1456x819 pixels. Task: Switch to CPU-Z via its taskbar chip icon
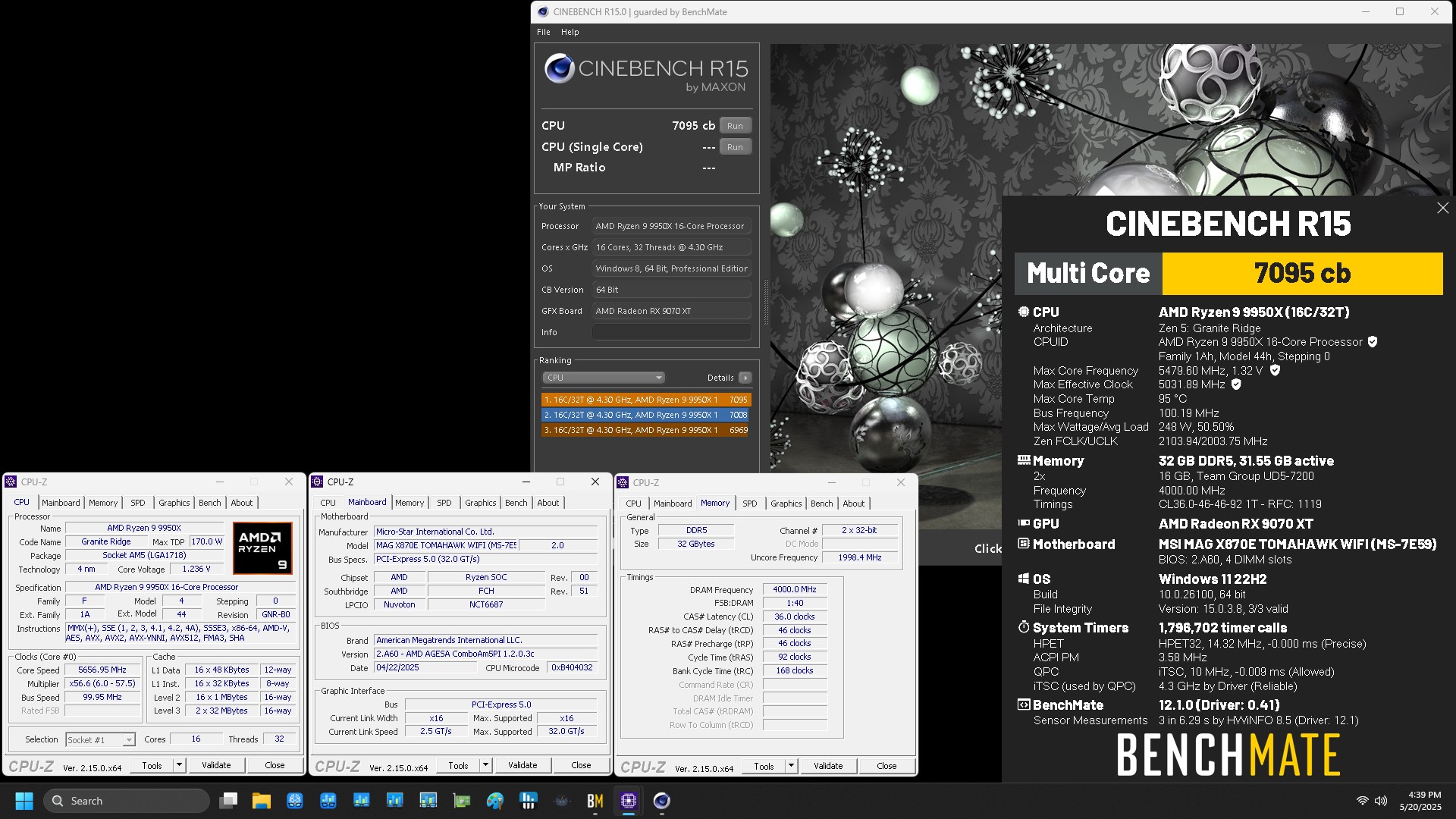click(629, 801)
